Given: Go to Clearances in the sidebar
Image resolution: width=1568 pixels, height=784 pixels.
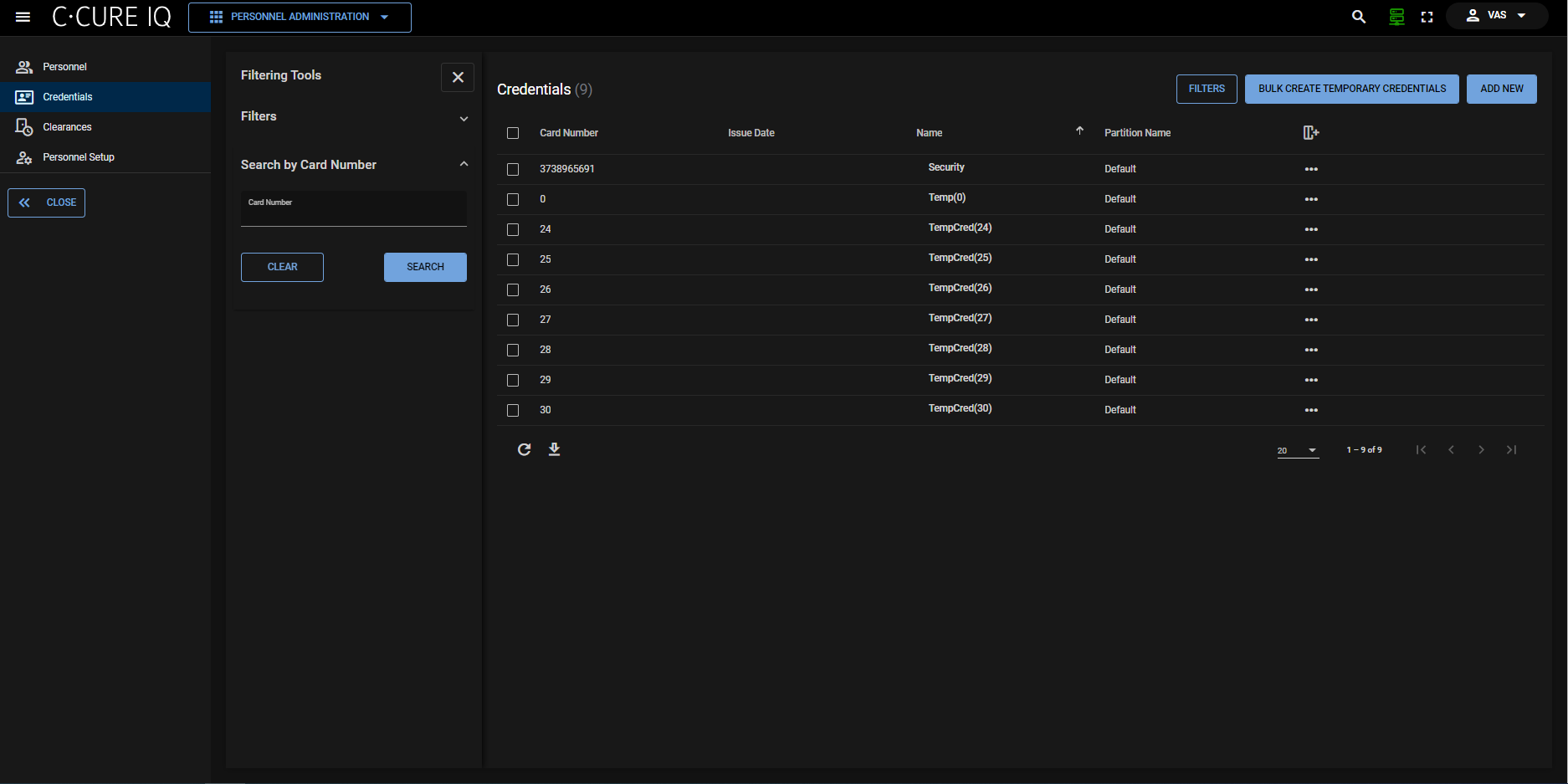Looking at the screenshot, I should (67, 127).
